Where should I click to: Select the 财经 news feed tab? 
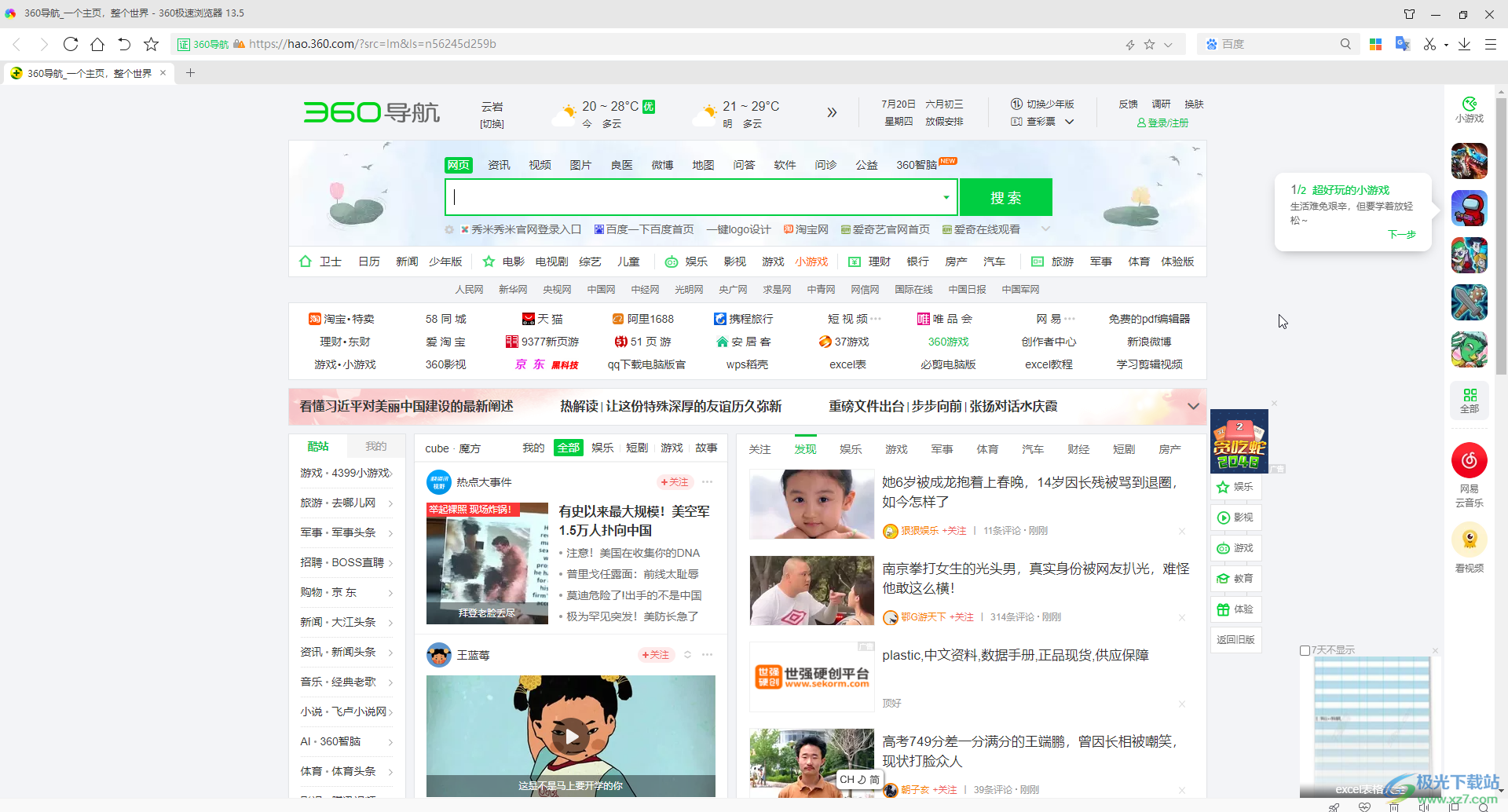[x=1078, y=449]
